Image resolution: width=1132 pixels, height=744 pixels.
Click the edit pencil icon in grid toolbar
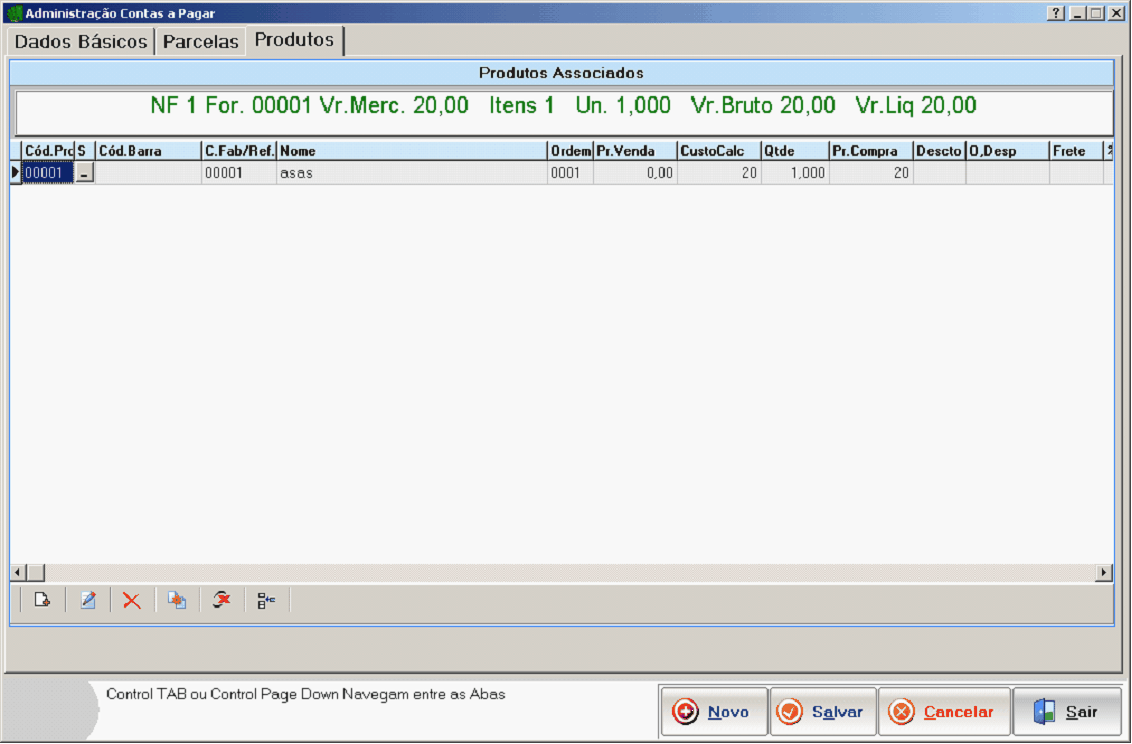(x=88, y=601)
